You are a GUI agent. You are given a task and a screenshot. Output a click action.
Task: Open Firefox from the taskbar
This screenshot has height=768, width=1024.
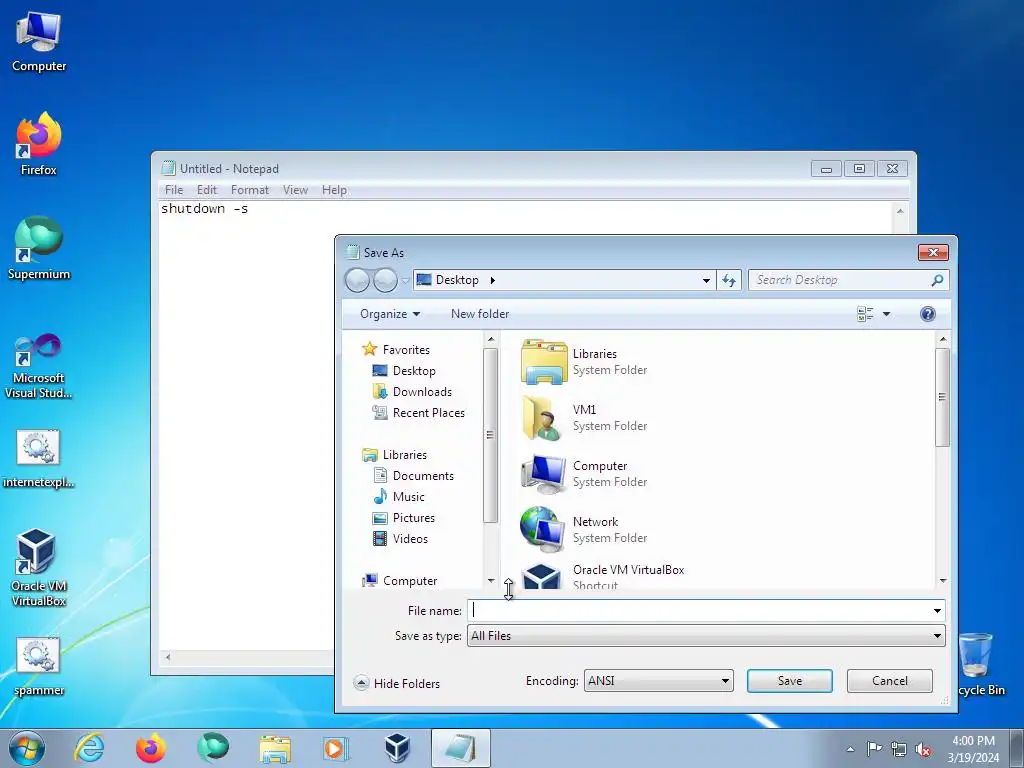click(x=151, y=748)
